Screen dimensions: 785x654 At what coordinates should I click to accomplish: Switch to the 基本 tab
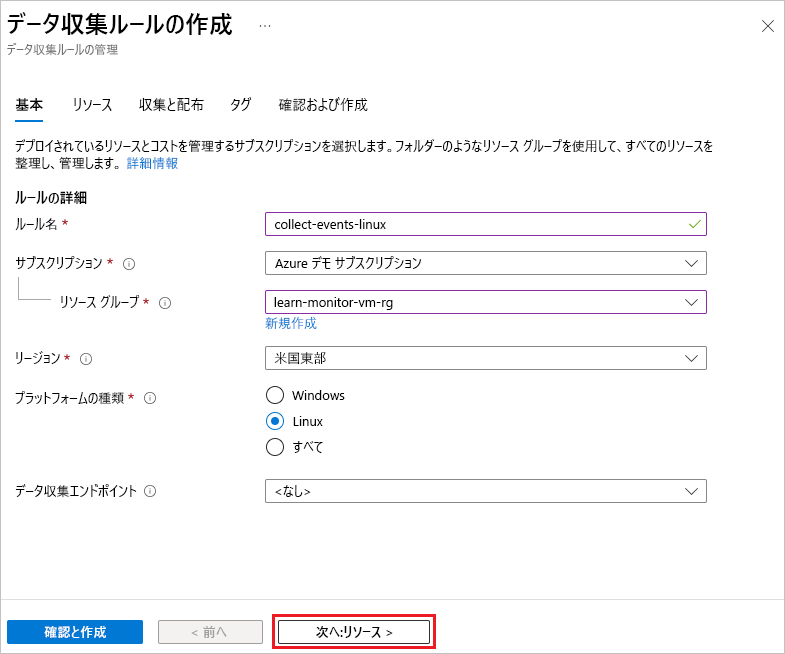[x=29, y=105]
